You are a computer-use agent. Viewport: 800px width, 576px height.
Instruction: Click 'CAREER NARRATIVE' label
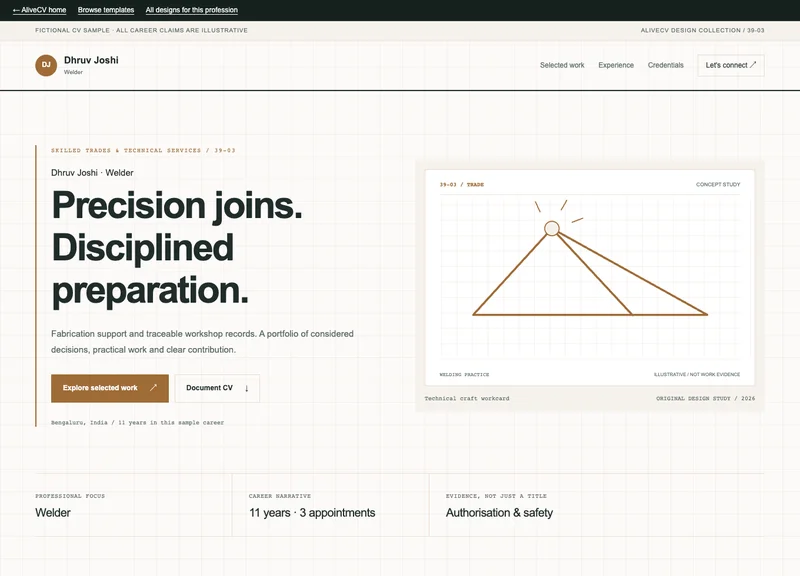tap(280, 496)
